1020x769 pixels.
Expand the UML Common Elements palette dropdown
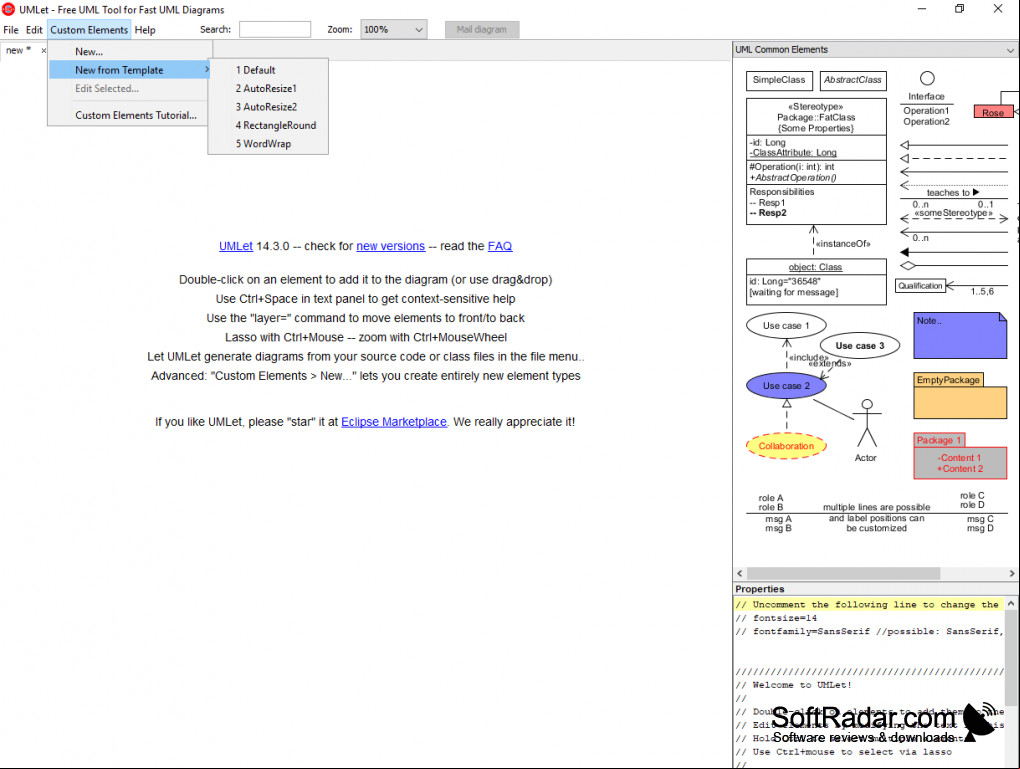pos(1010,50)
